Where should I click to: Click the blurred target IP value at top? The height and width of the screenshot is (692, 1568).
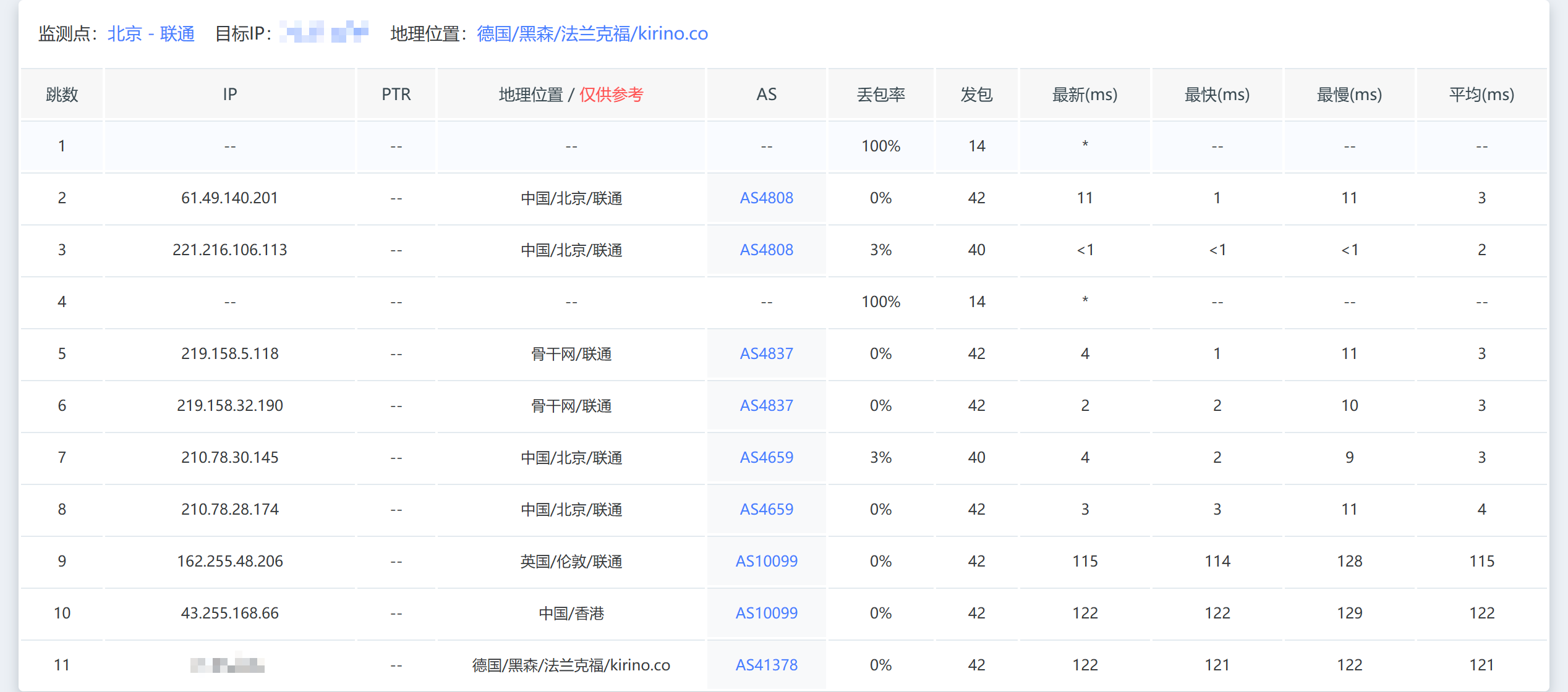(x=324, y=32)
